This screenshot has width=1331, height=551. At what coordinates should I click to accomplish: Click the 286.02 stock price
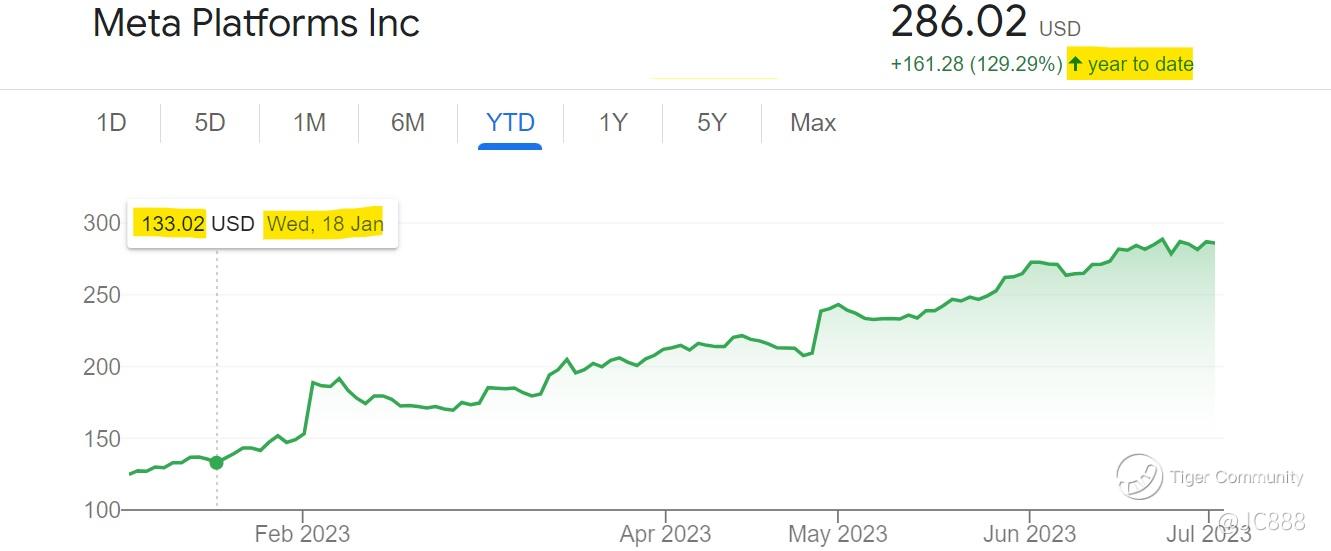959,21
